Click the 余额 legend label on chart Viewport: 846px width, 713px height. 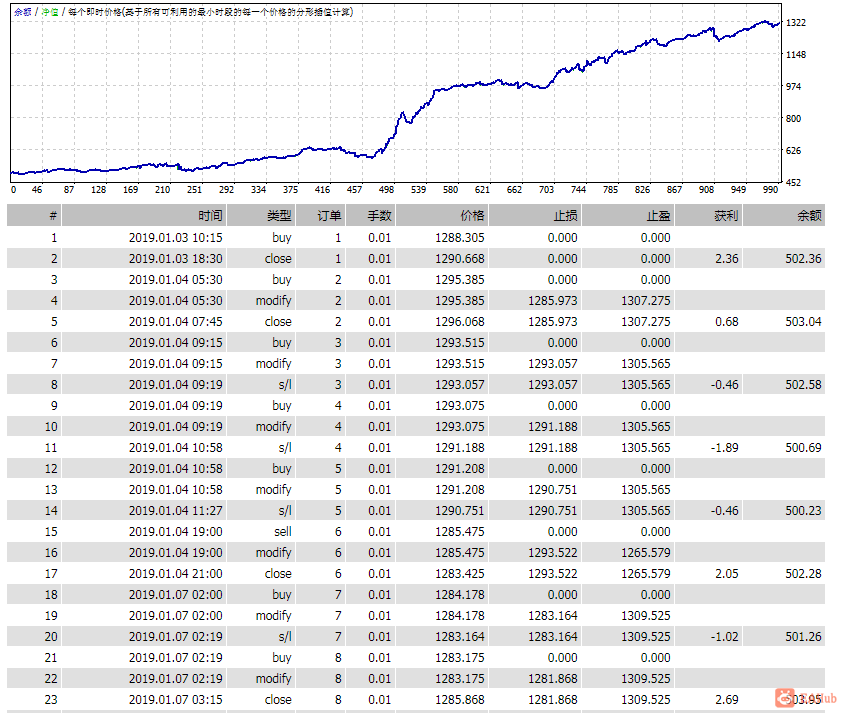pyautogui.click(x=23, y=12)
